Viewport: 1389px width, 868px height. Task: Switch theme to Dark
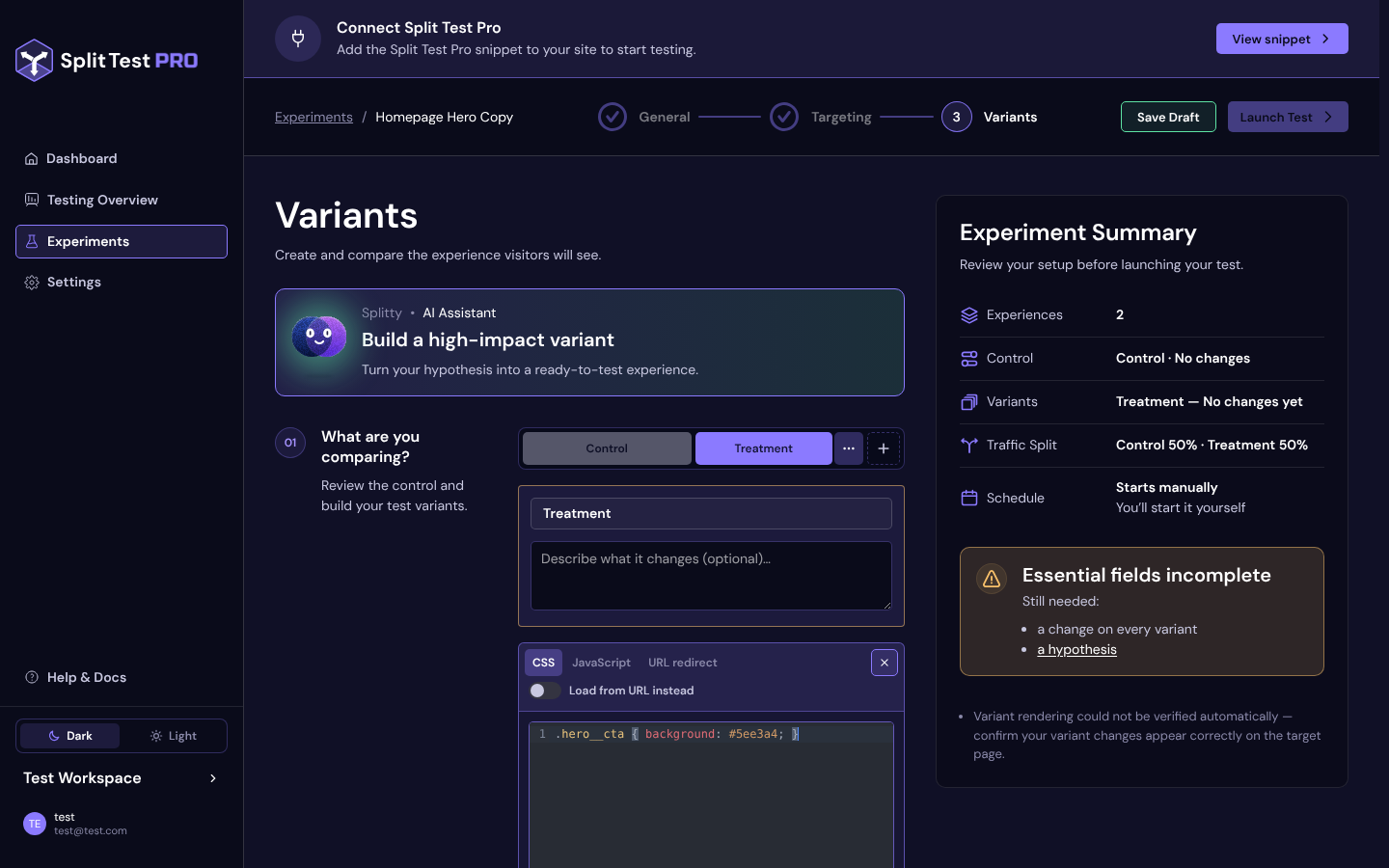click(x=70, y=736)
